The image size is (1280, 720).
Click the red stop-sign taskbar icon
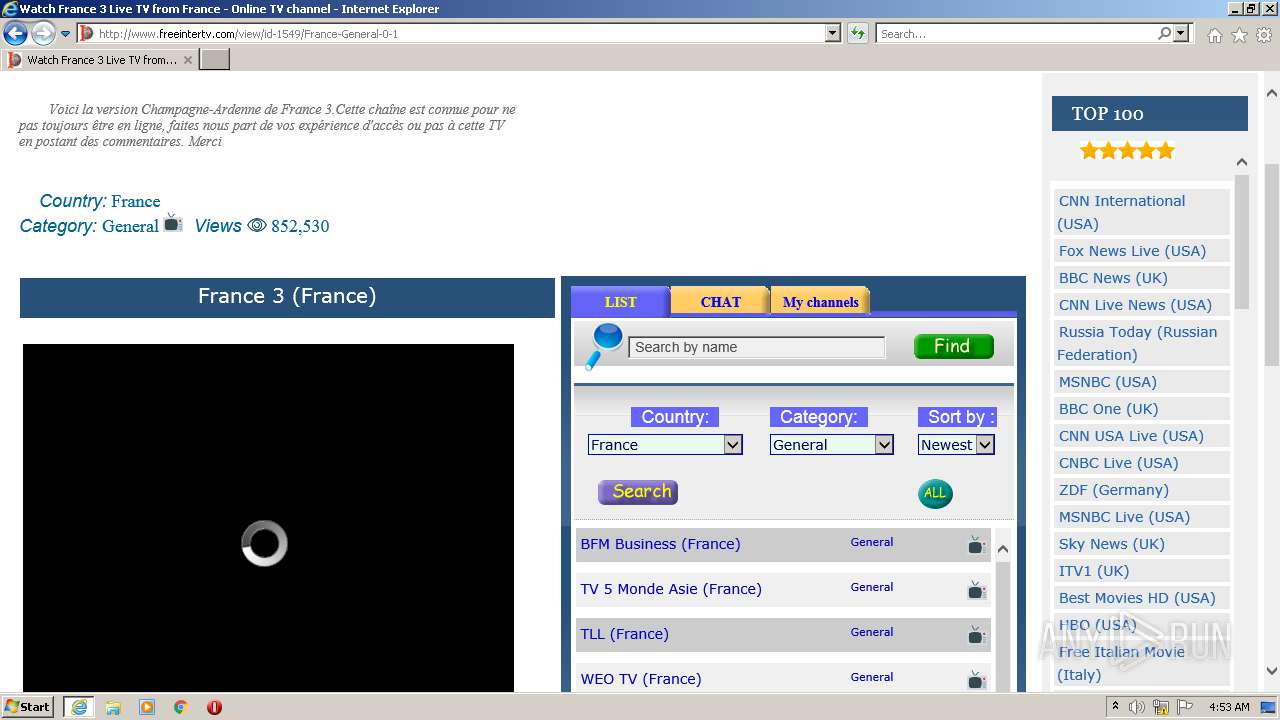(214, 707)
